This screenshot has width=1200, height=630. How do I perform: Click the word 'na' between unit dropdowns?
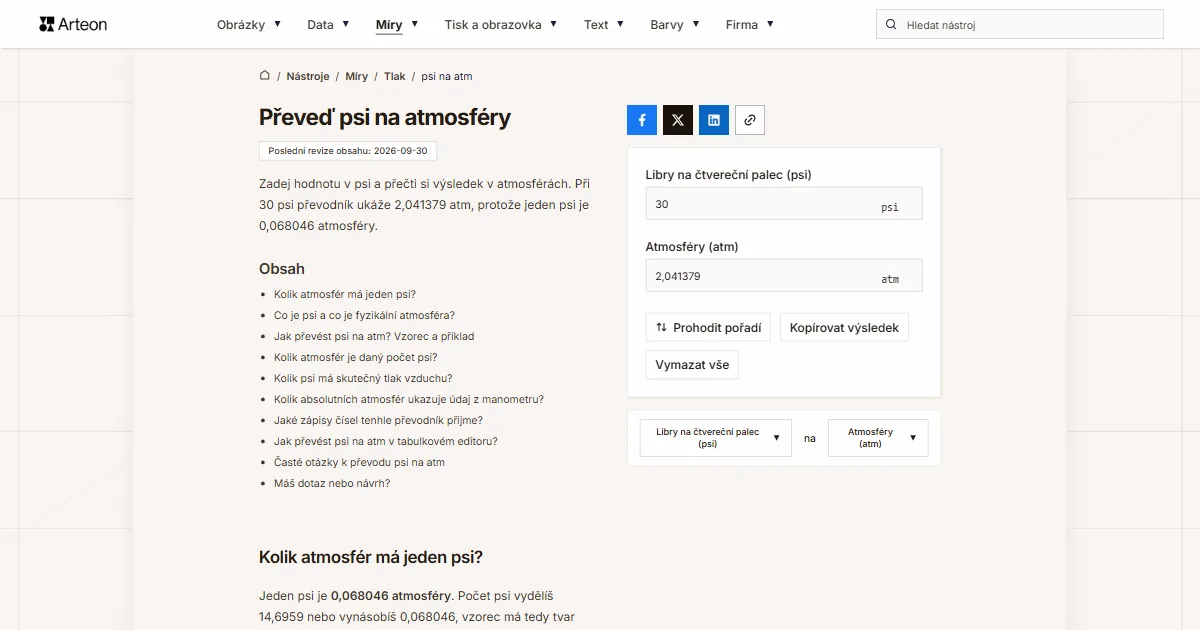click(x=810, y=438)
